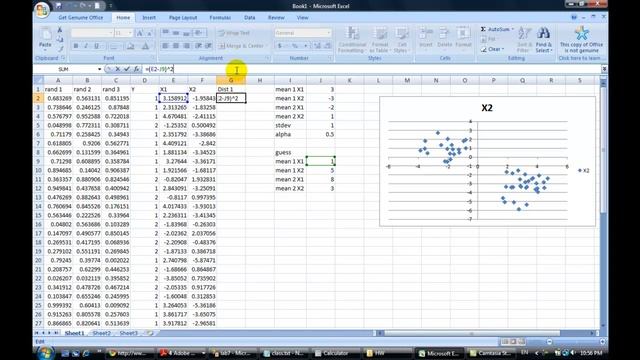
Task: Open the font name dropdown
Action: pyautogui.click(x=110, y=33)
